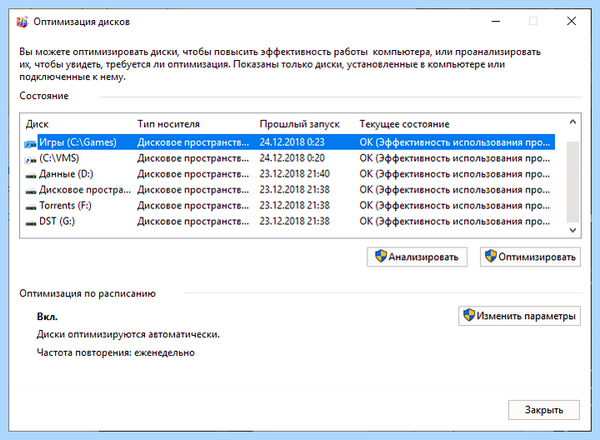Minimize the Оптимизация дисков window
This screenshot has width=600, height=440.
click(x=496, y=21)
